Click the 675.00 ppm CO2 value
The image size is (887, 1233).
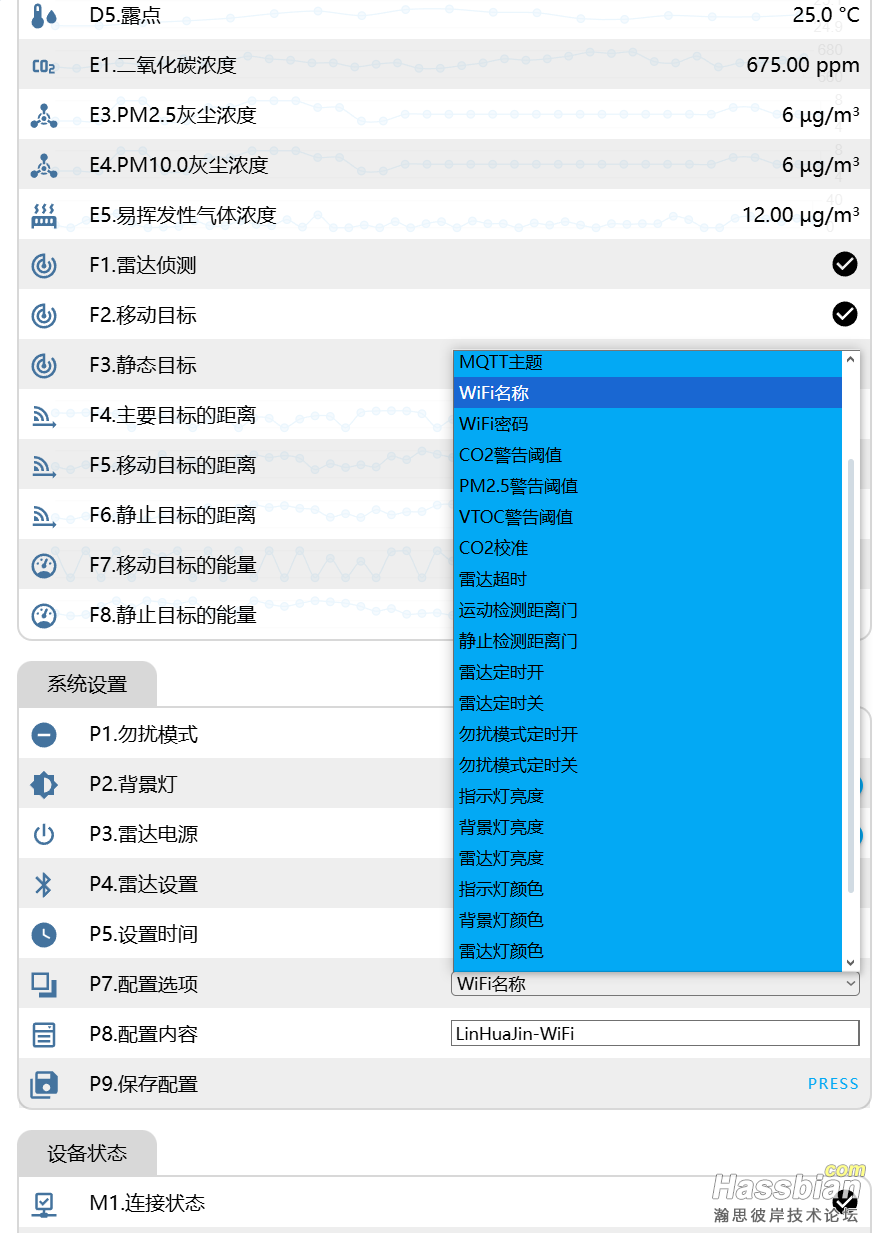point(803,66)
